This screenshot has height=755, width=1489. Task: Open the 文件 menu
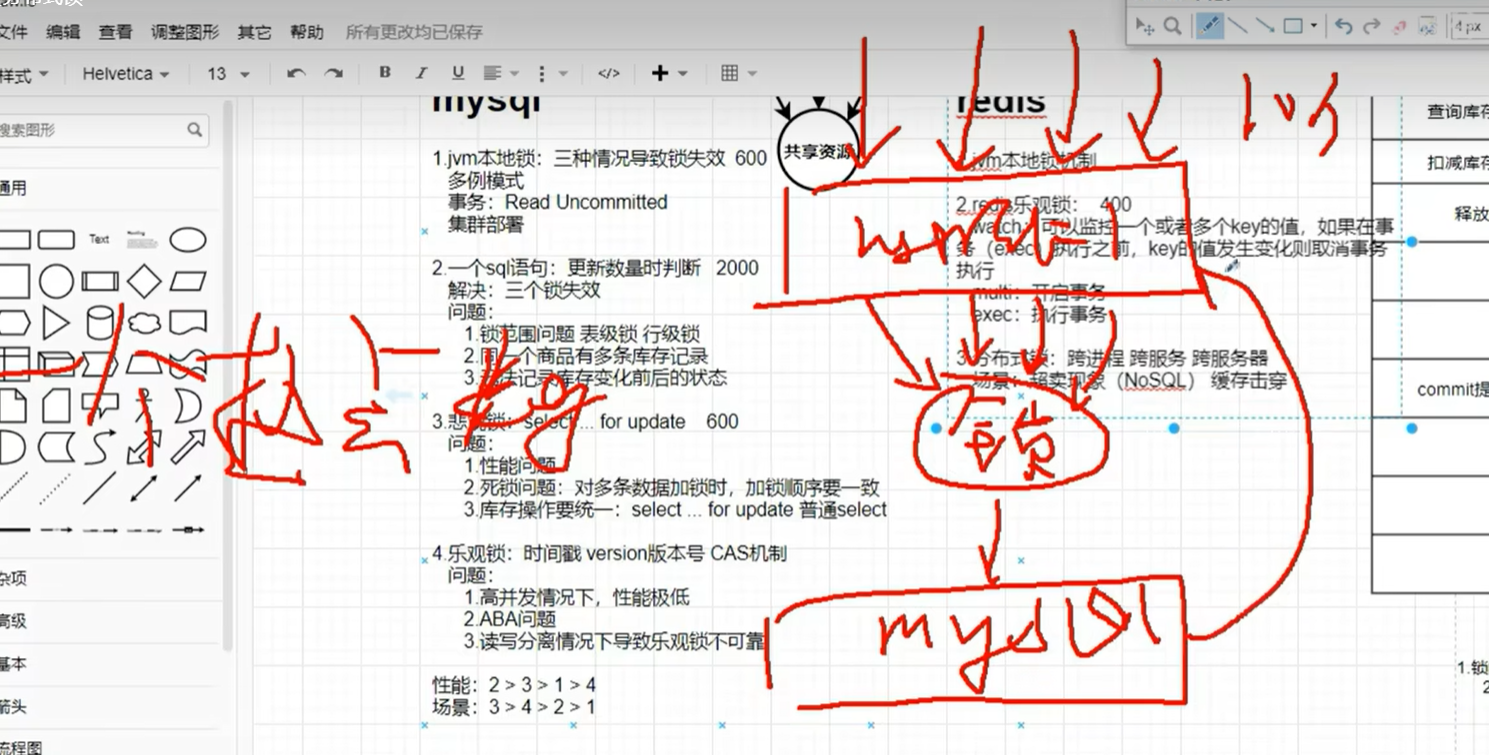12,32
